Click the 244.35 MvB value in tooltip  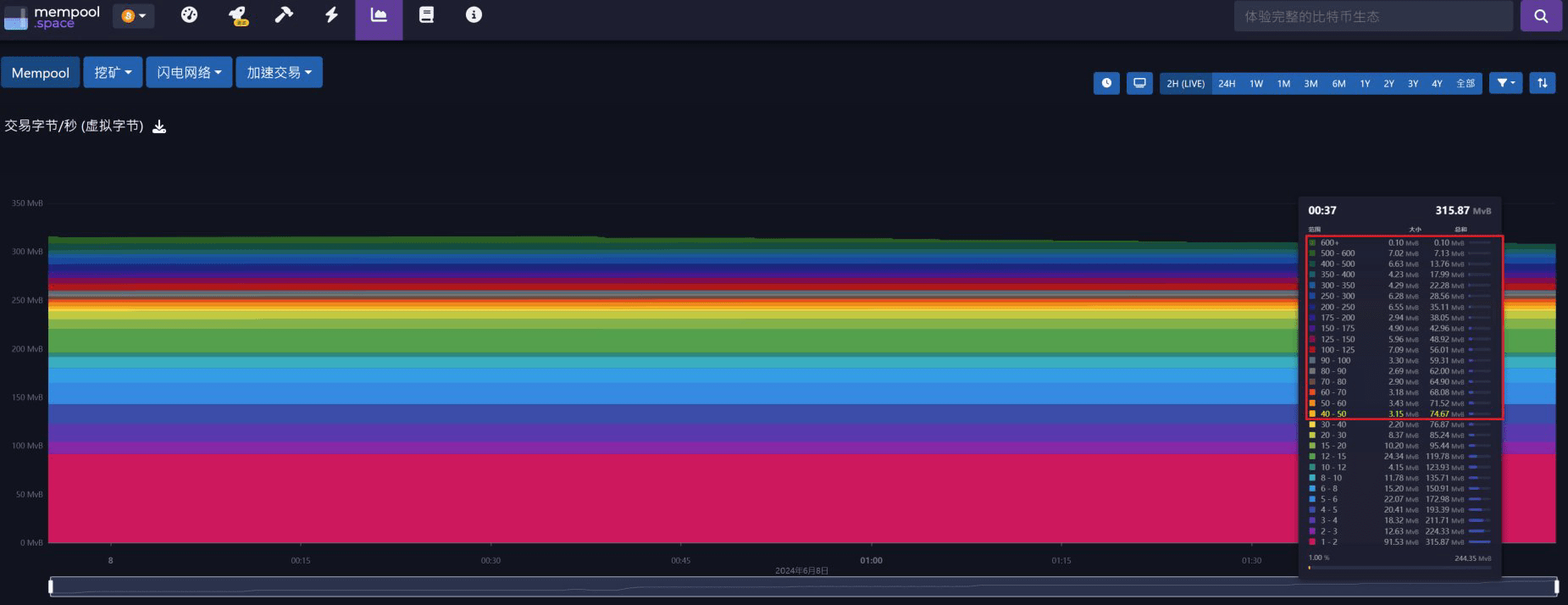point(1472,558)
